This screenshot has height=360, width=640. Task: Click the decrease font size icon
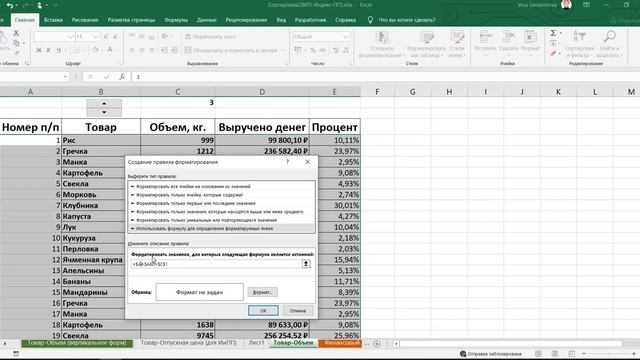click(x=116, y=37)
